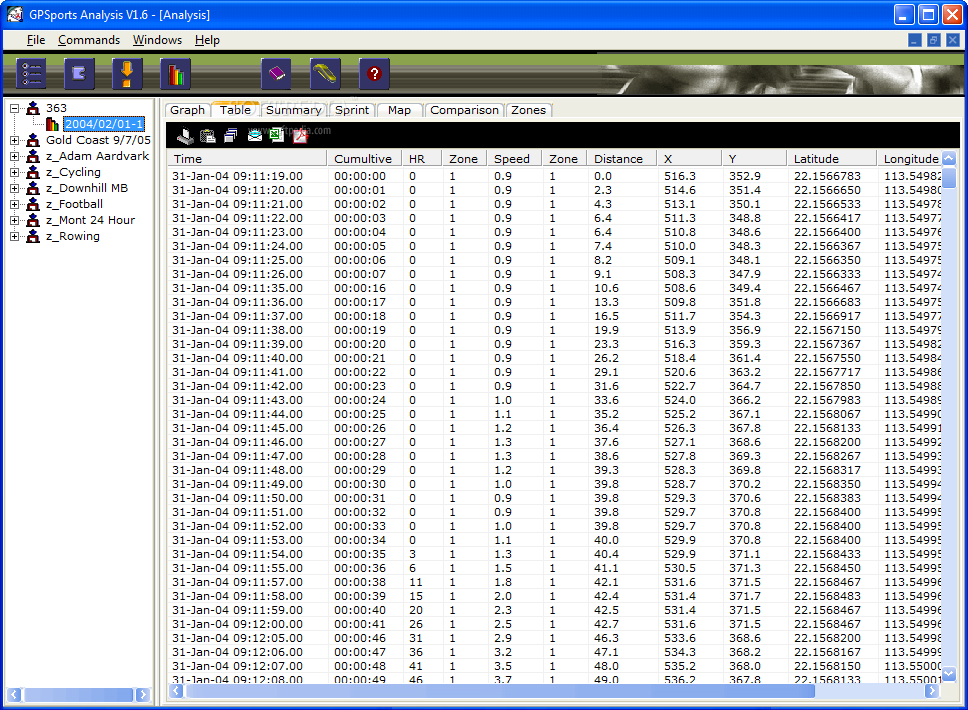Screen dimensions: 968x710
Task: Expand the z_Cycling node
Action: click(x=14, y=172)
